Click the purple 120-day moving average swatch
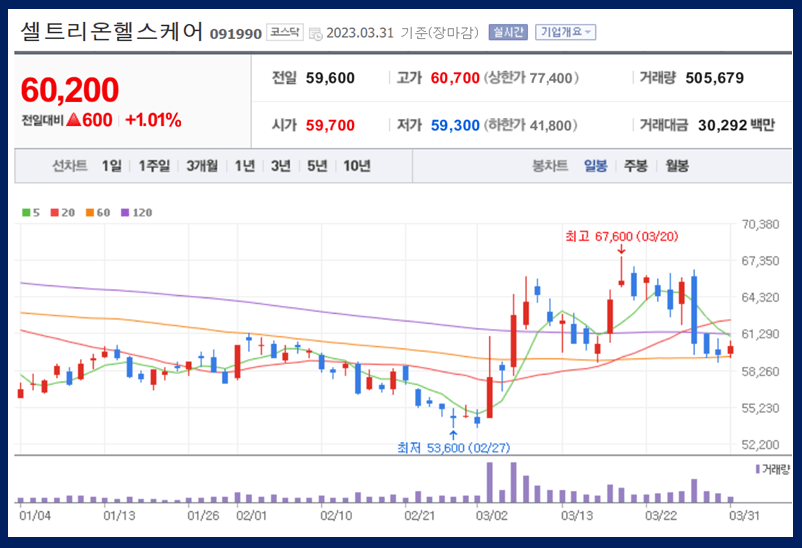802x548 pixels. (x=125, y=212)
